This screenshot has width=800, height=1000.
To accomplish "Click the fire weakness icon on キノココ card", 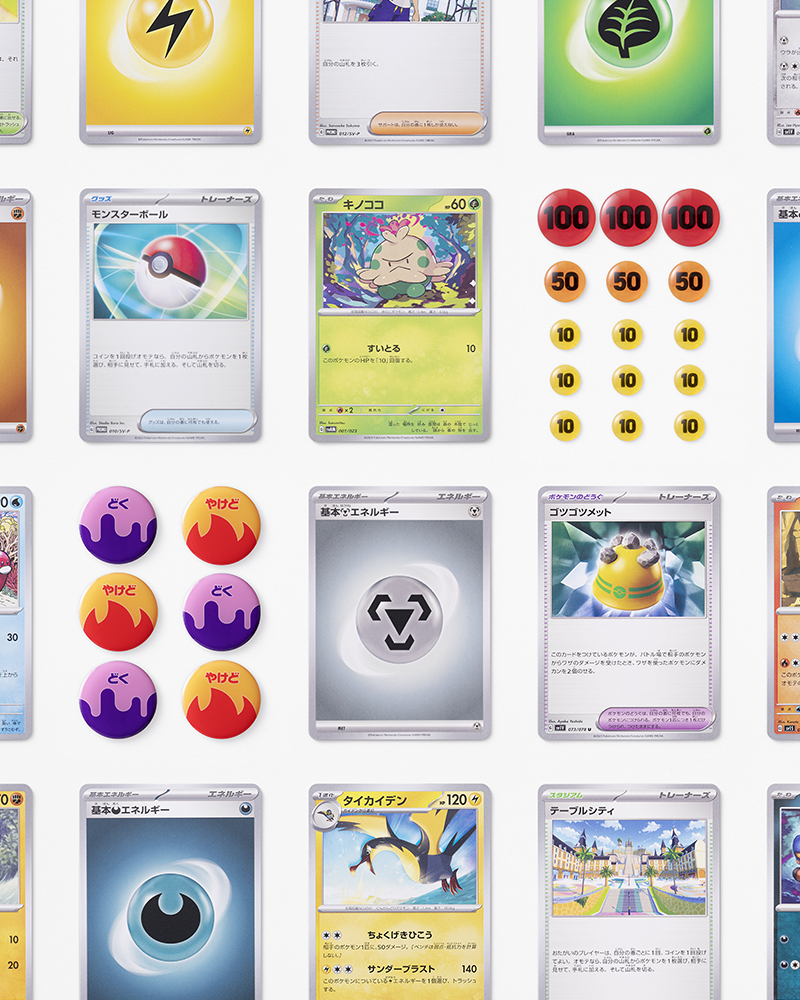I will (341, 410).
